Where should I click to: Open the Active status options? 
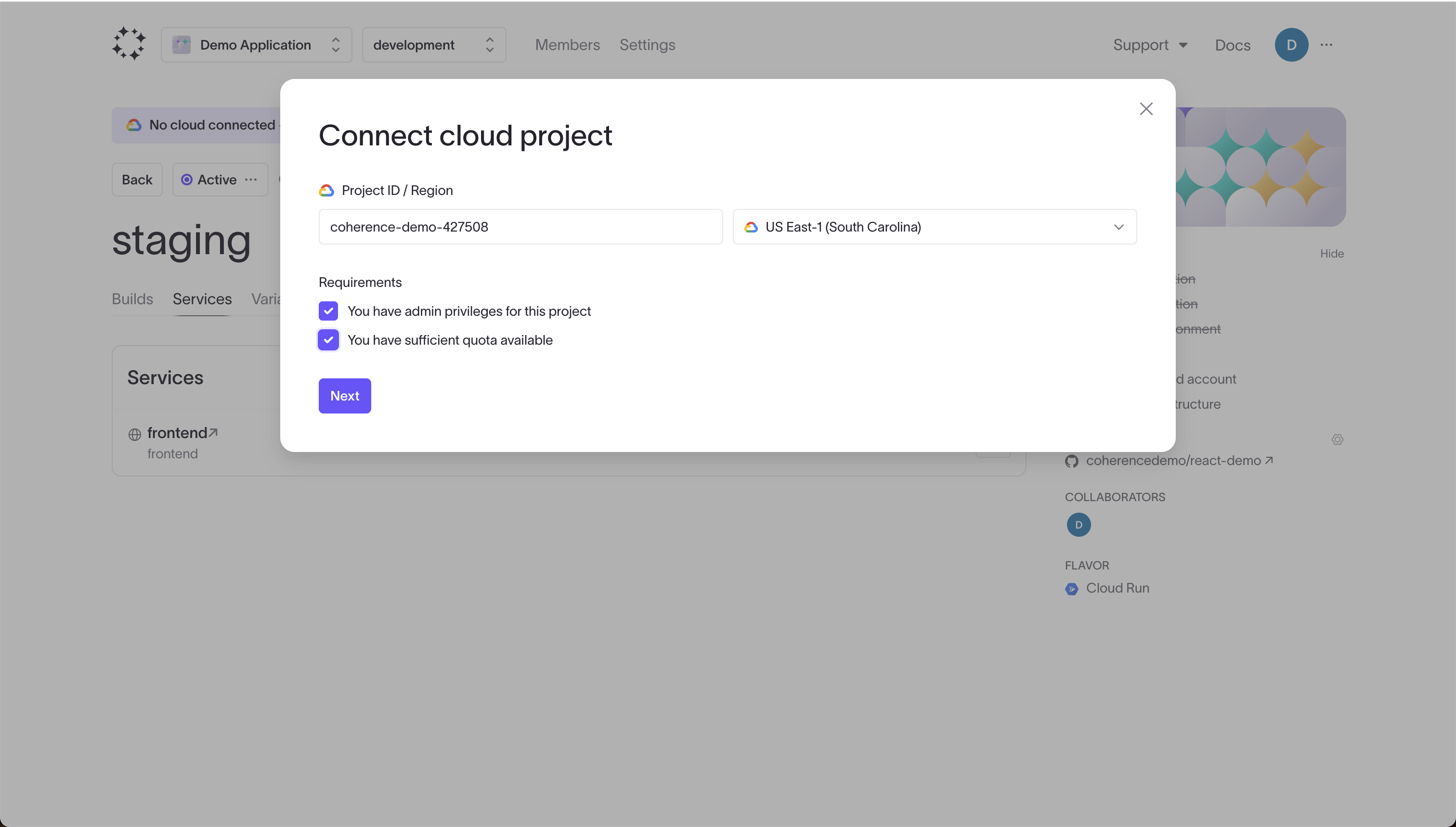coord(220,180)
